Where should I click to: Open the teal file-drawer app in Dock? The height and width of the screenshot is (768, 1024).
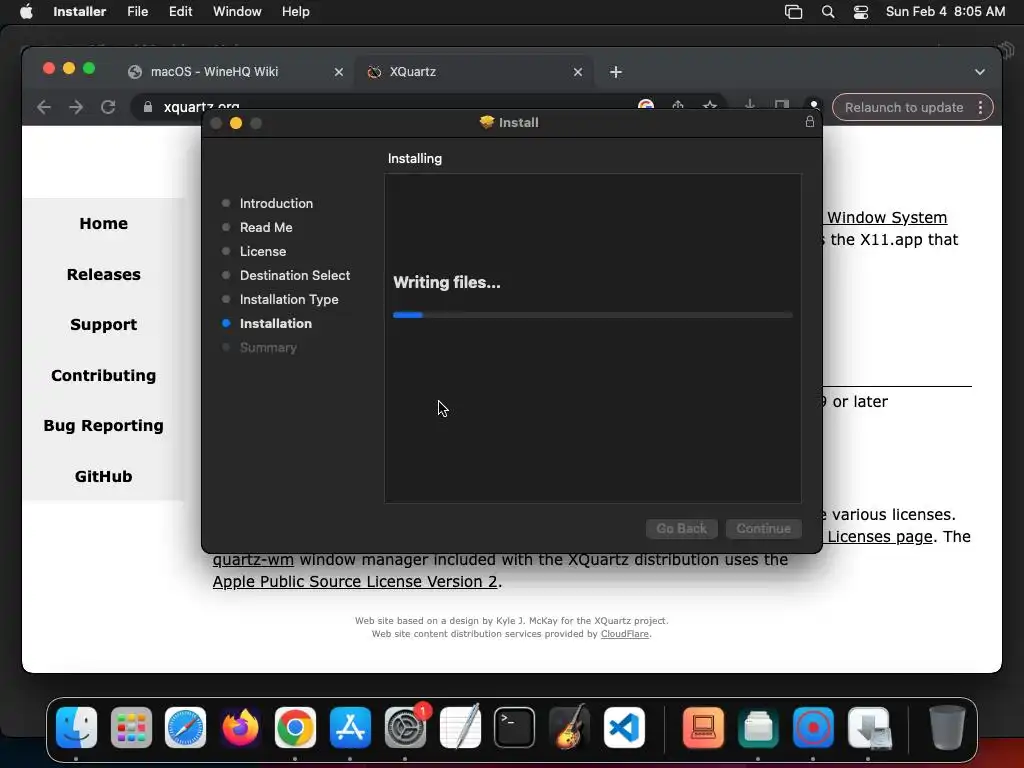click(x=758, y=727)
